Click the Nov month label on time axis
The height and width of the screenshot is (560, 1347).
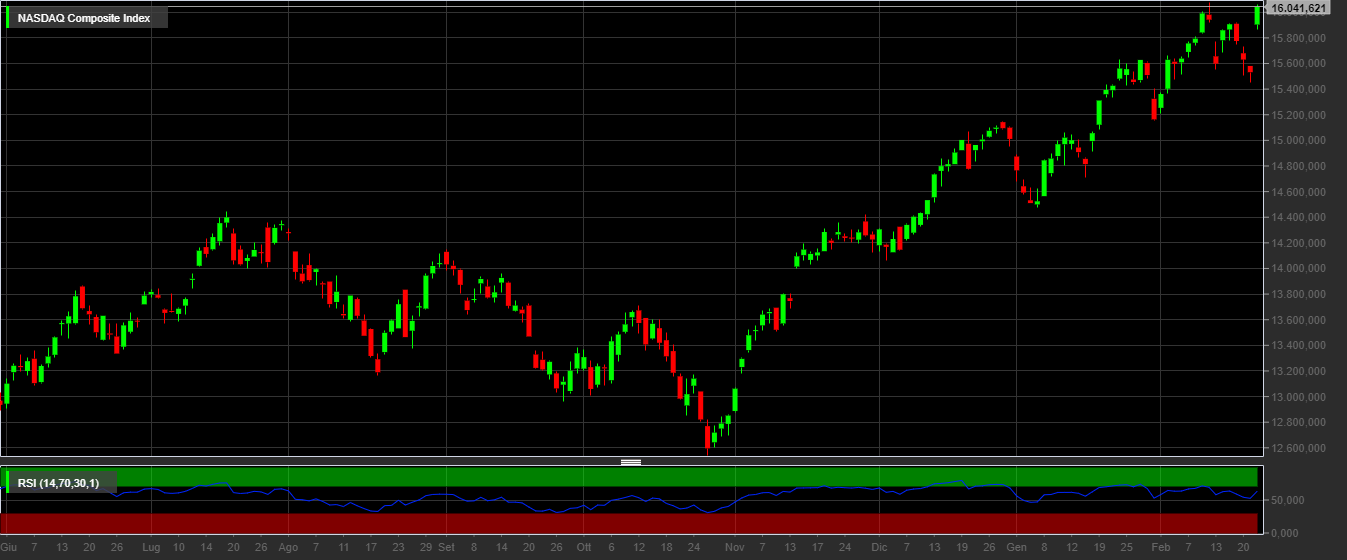tap(735, 548)
